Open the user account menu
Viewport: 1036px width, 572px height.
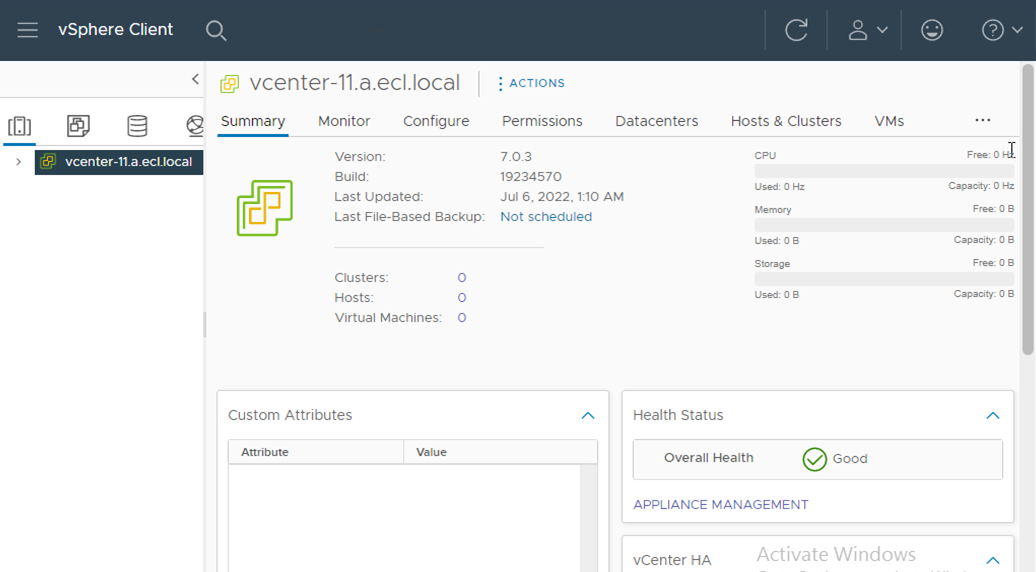click(x=867, y=30)
